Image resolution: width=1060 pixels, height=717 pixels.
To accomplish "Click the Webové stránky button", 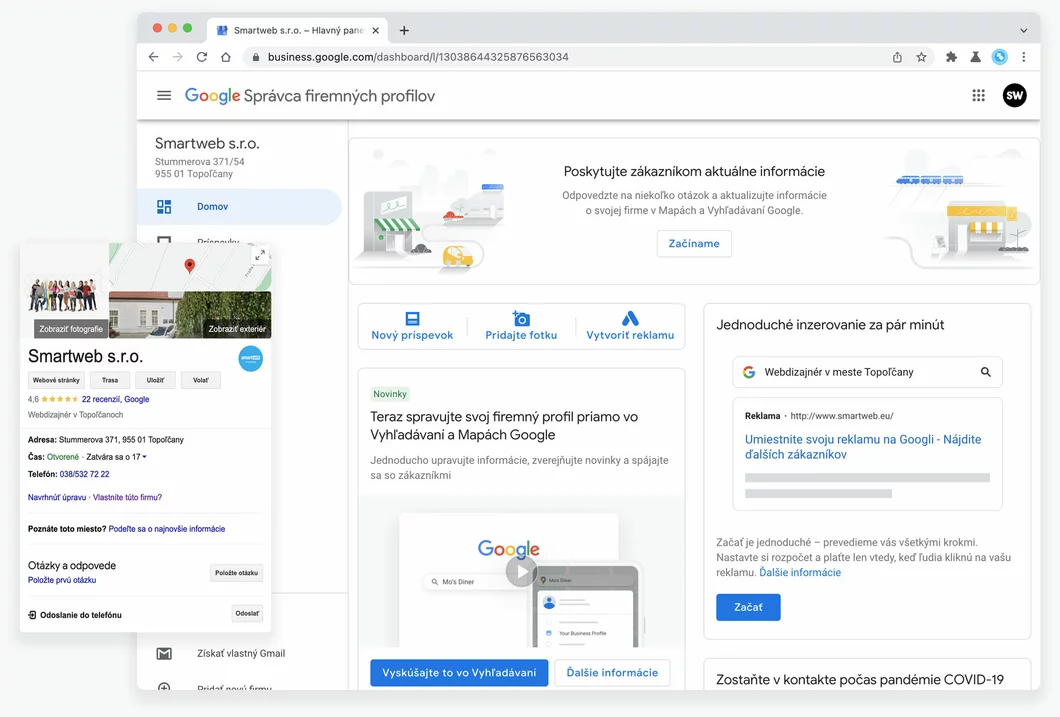I will (x=56, y=380).
